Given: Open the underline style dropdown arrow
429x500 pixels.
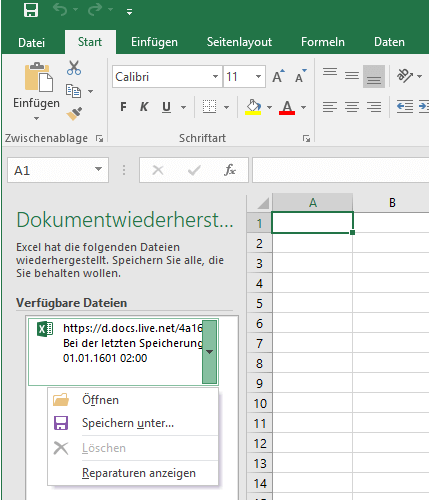Looking at the screenshot, I should 183,107.
